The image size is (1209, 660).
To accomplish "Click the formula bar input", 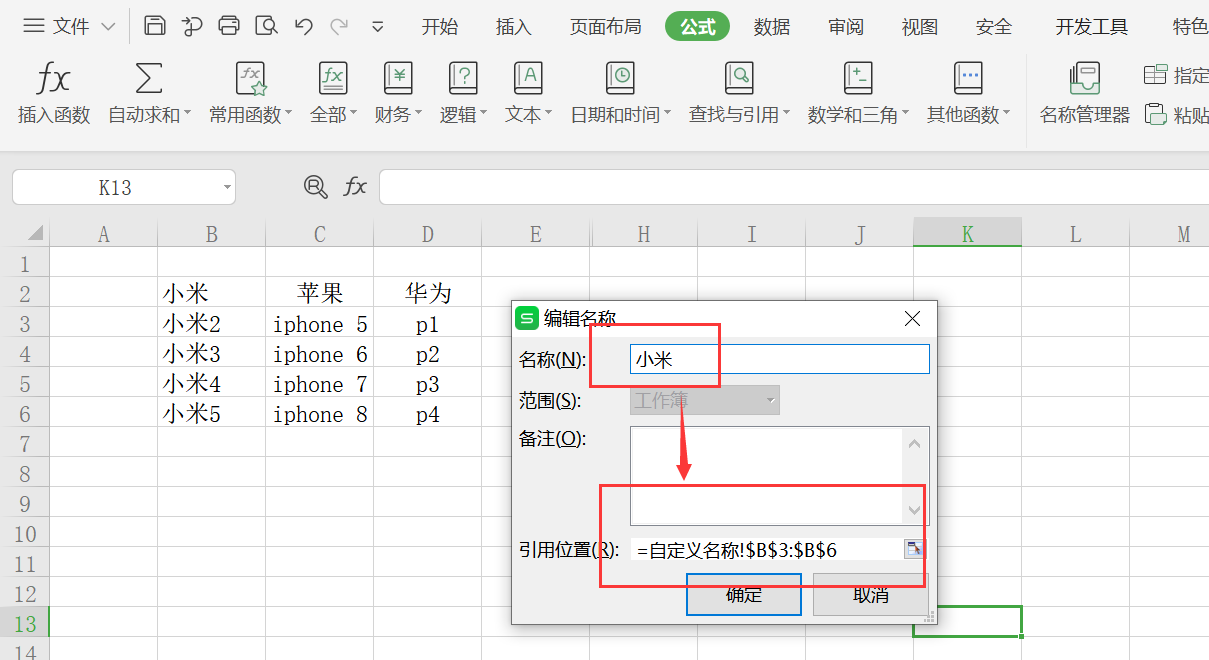I will 794,187.
